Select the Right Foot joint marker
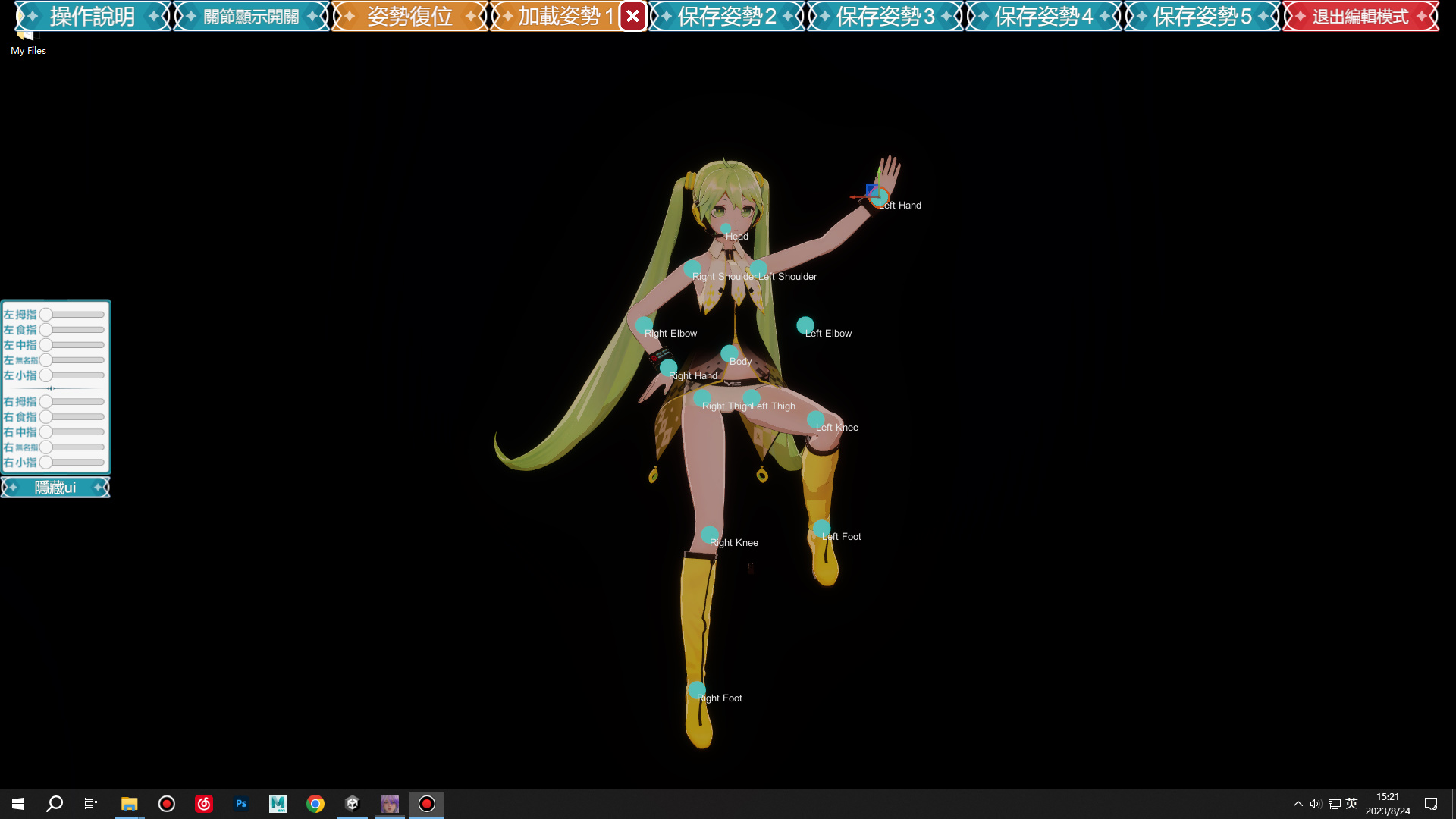Screen dimensions: 1456x819 coord(696,690)
